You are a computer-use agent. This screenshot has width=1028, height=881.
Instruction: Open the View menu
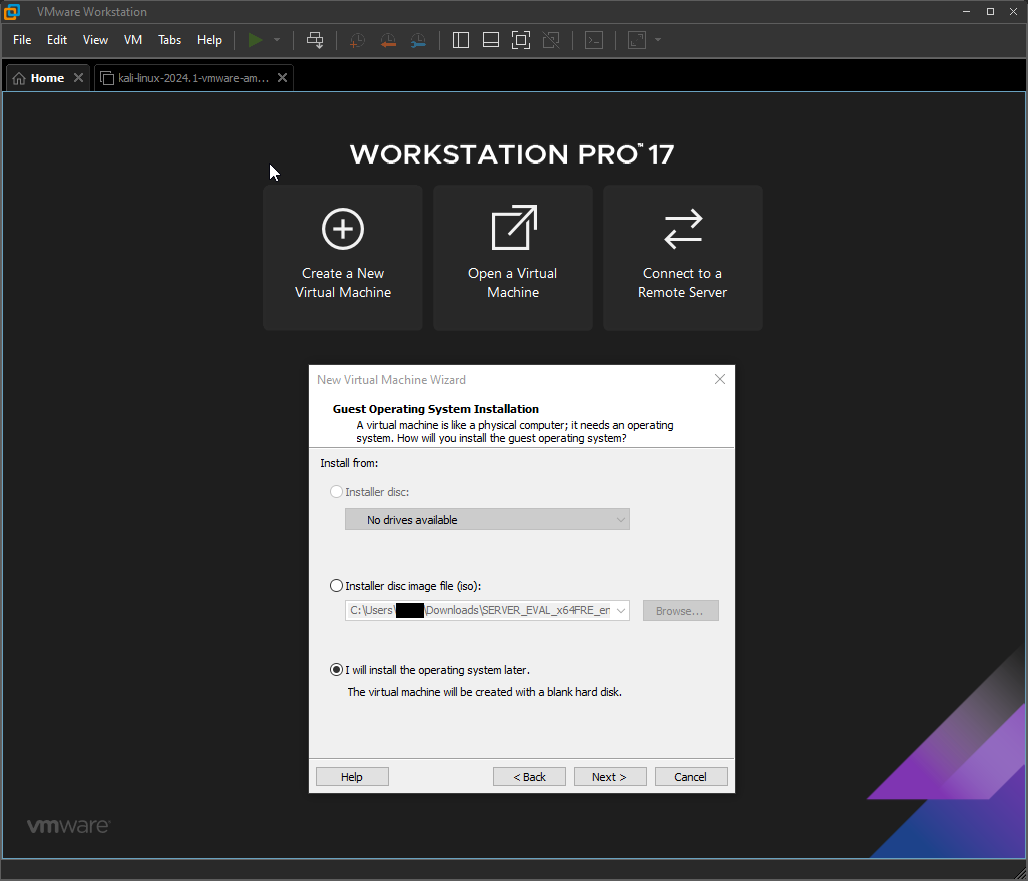[95, 40]
